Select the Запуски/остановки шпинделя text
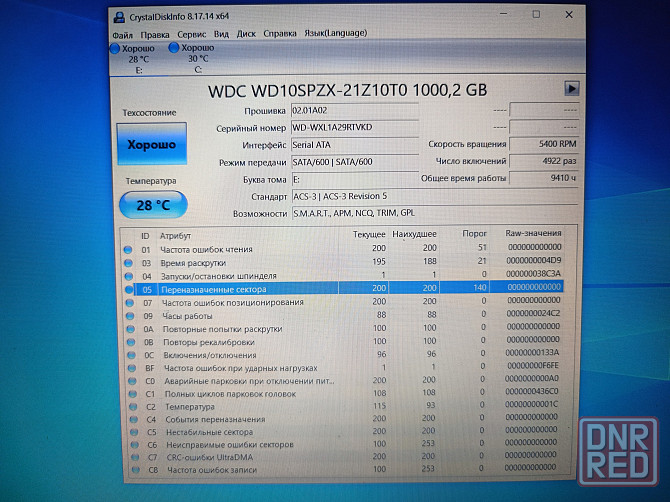This screenshot has height=502, width=670. [x=219, y=276]
